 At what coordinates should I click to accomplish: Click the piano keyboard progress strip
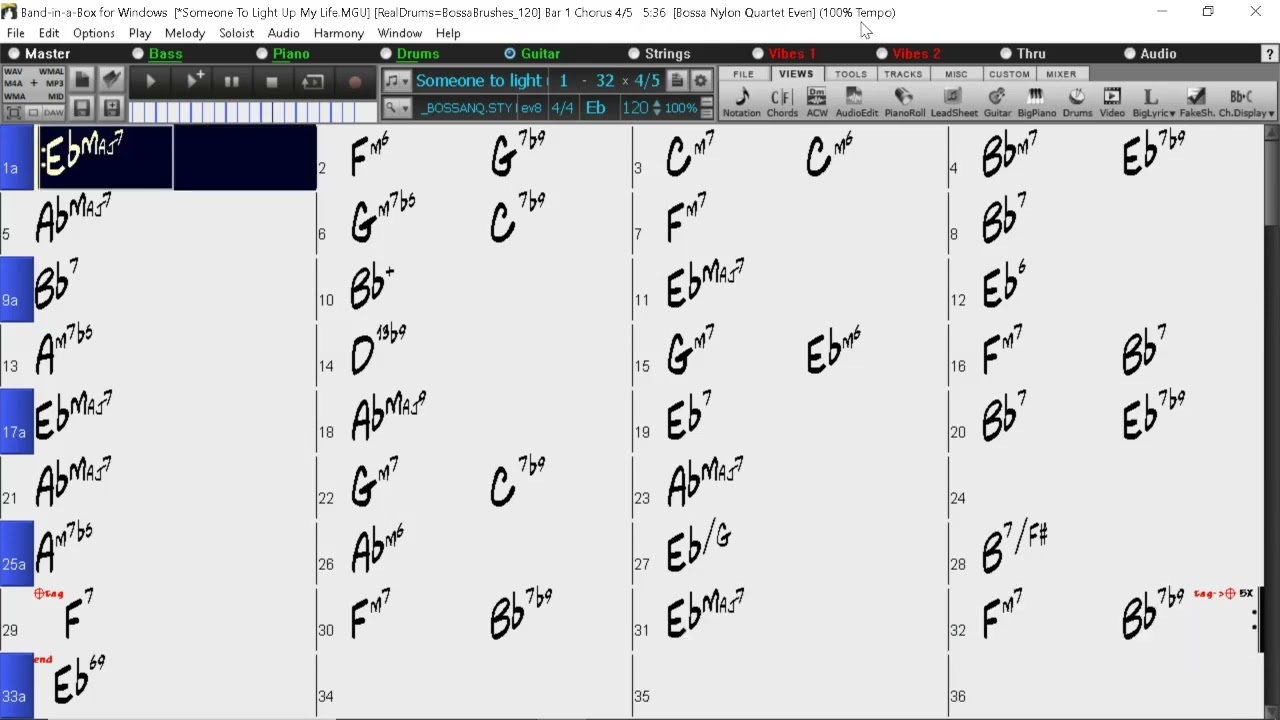(x=254, y=111)
